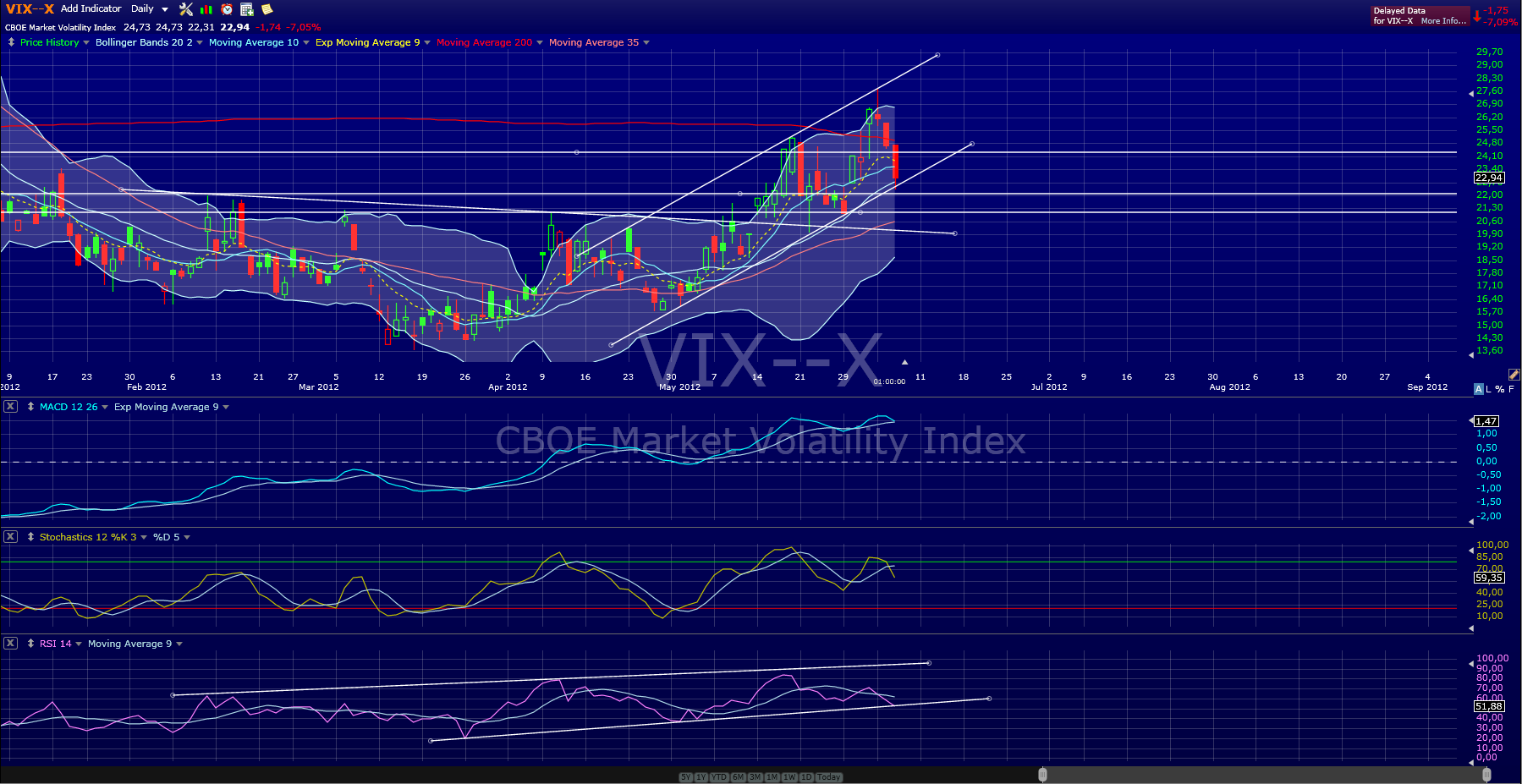1522x784 pixels.
Task: Select the YTD time range
Action: [x=719, y=777]
